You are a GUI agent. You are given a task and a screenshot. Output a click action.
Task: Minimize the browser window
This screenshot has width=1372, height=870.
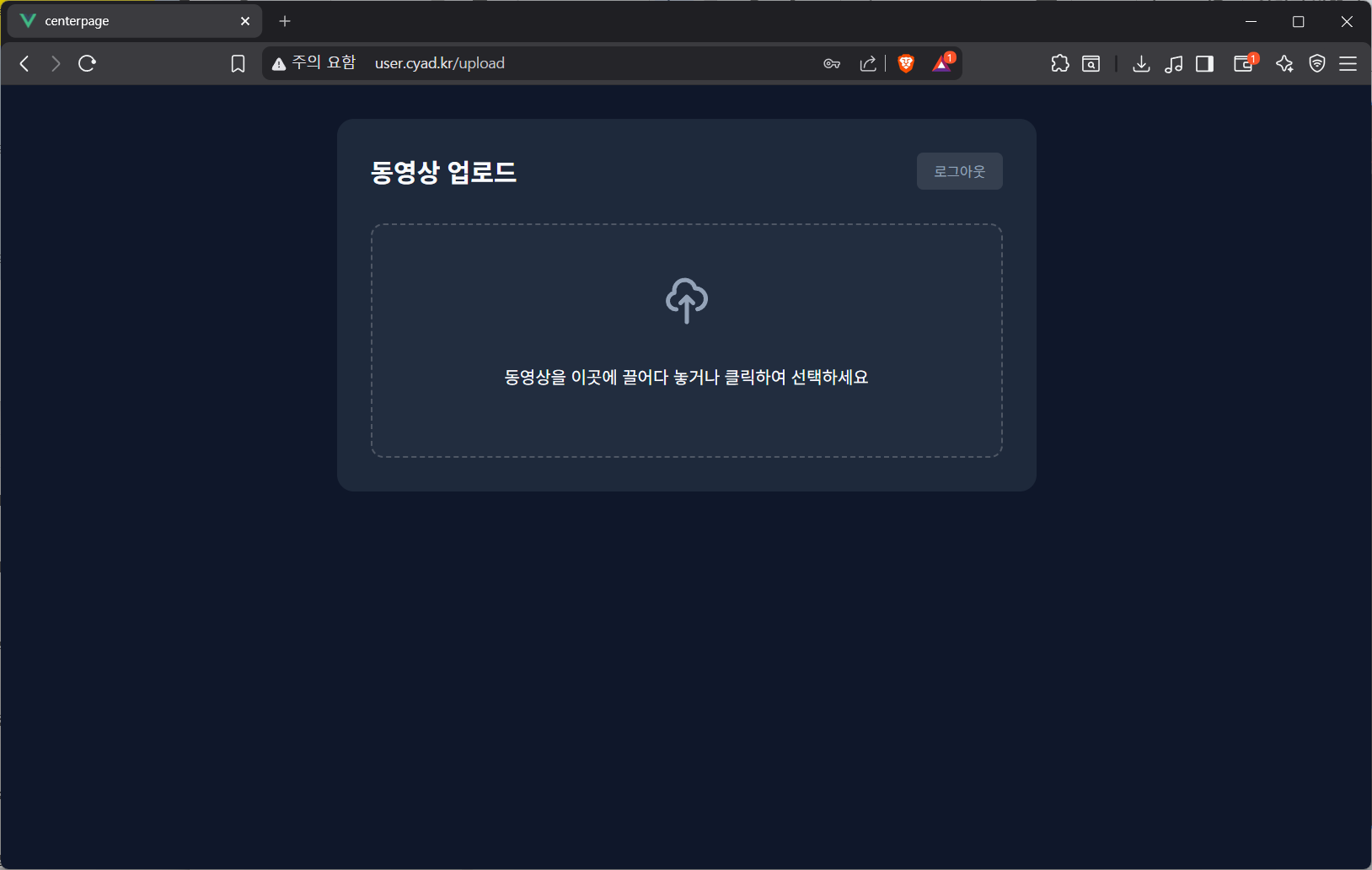pyautogui.click(x=1251, y=21)
